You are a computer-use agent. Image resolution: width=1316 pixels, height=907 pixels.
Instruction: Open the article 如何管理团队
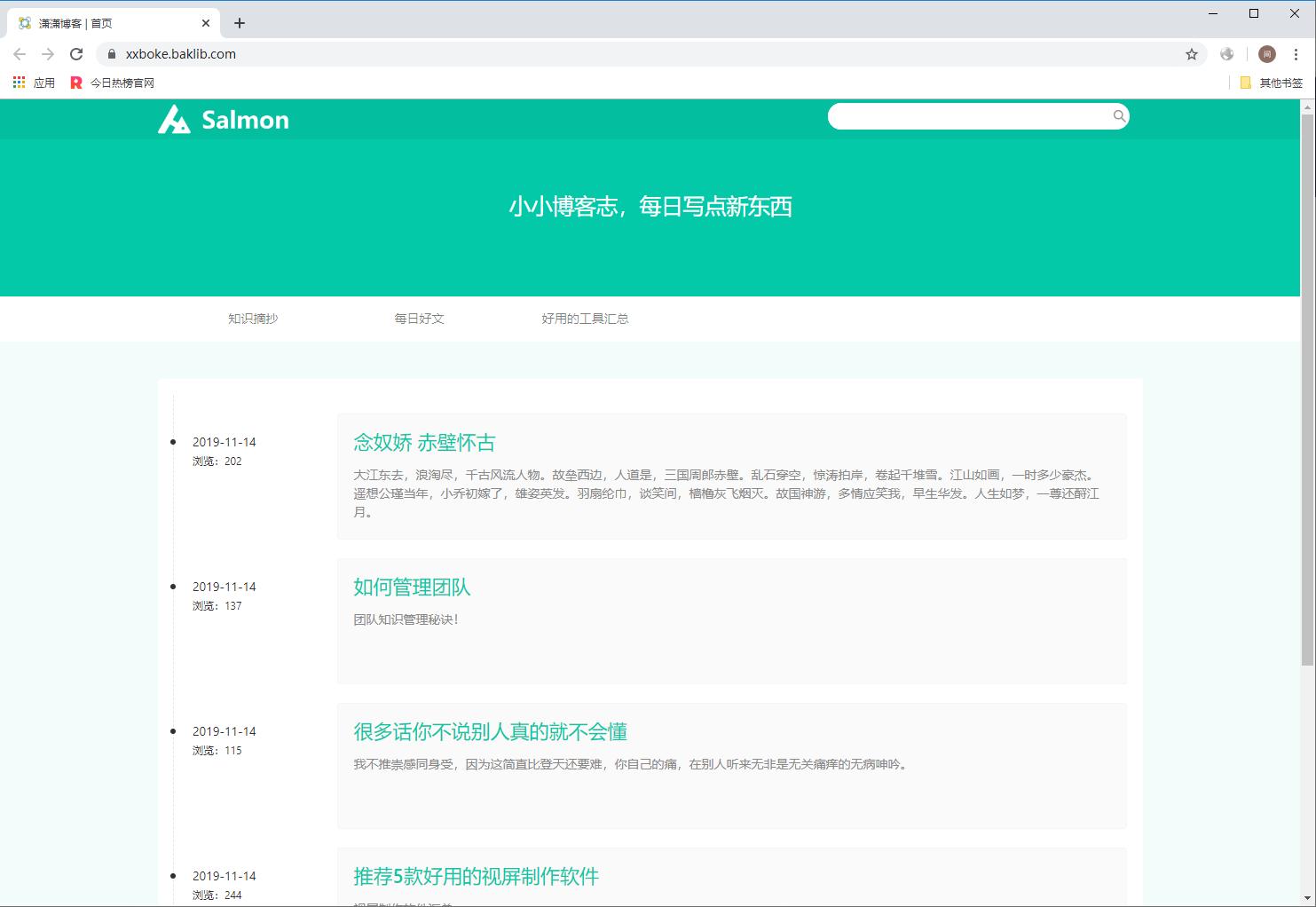tap(412, 587)
